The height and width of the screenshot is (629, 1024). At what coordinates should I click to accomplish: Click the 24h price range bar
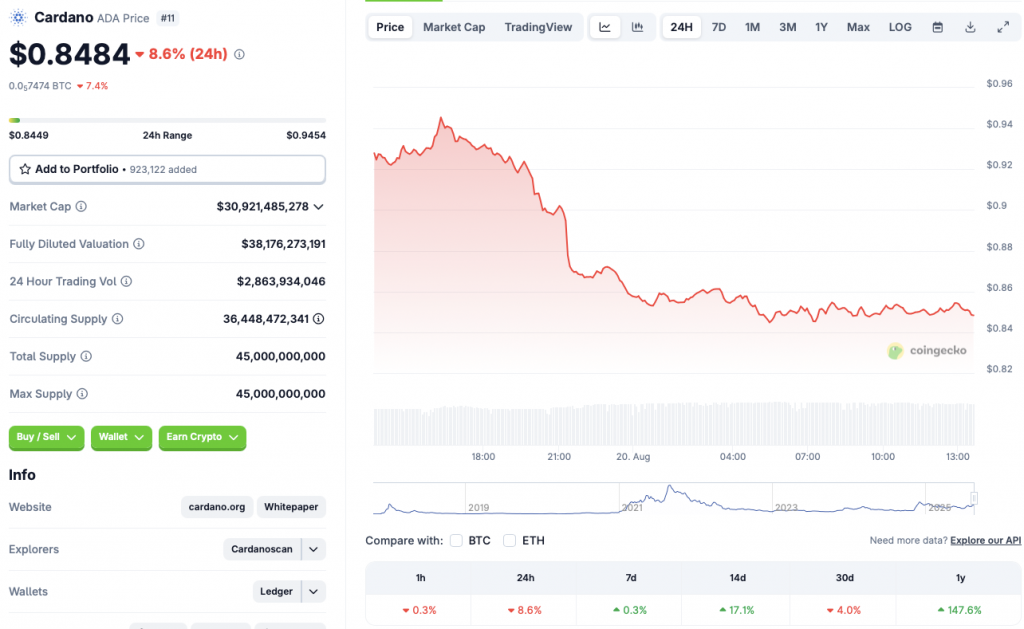pyautogui.click(x=167, y=120)
